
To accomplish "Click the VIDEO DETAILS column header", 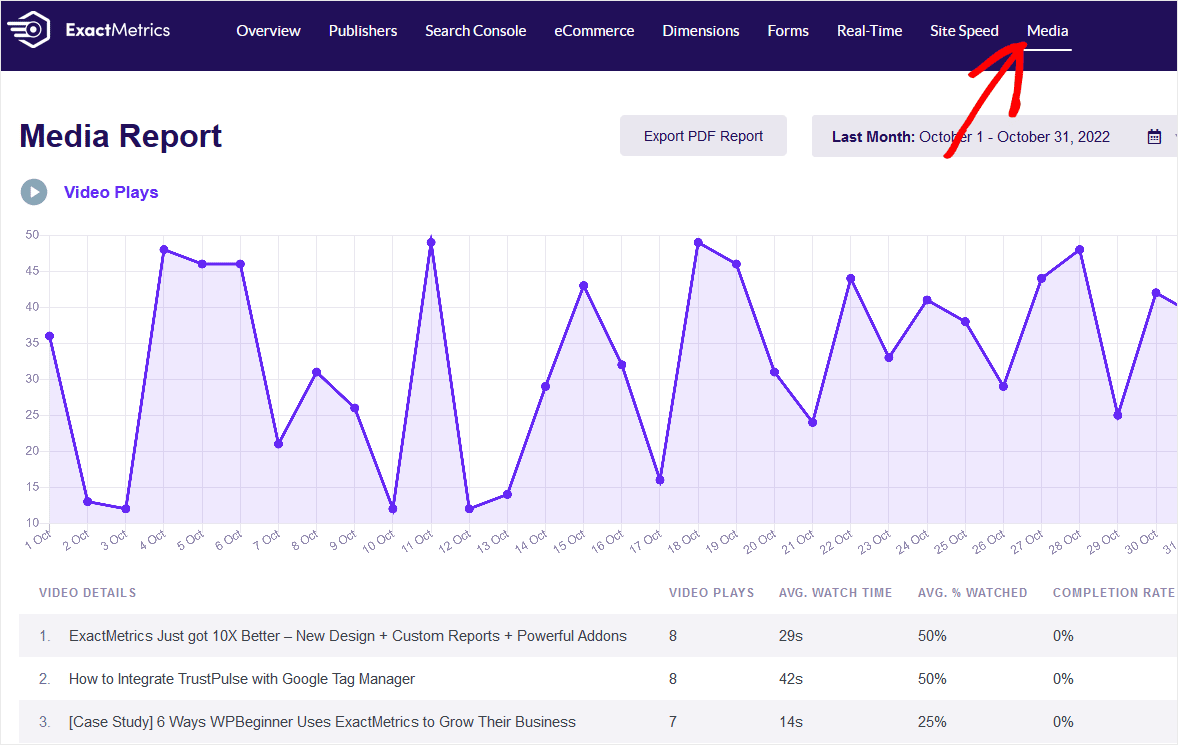I will (88, 593).
